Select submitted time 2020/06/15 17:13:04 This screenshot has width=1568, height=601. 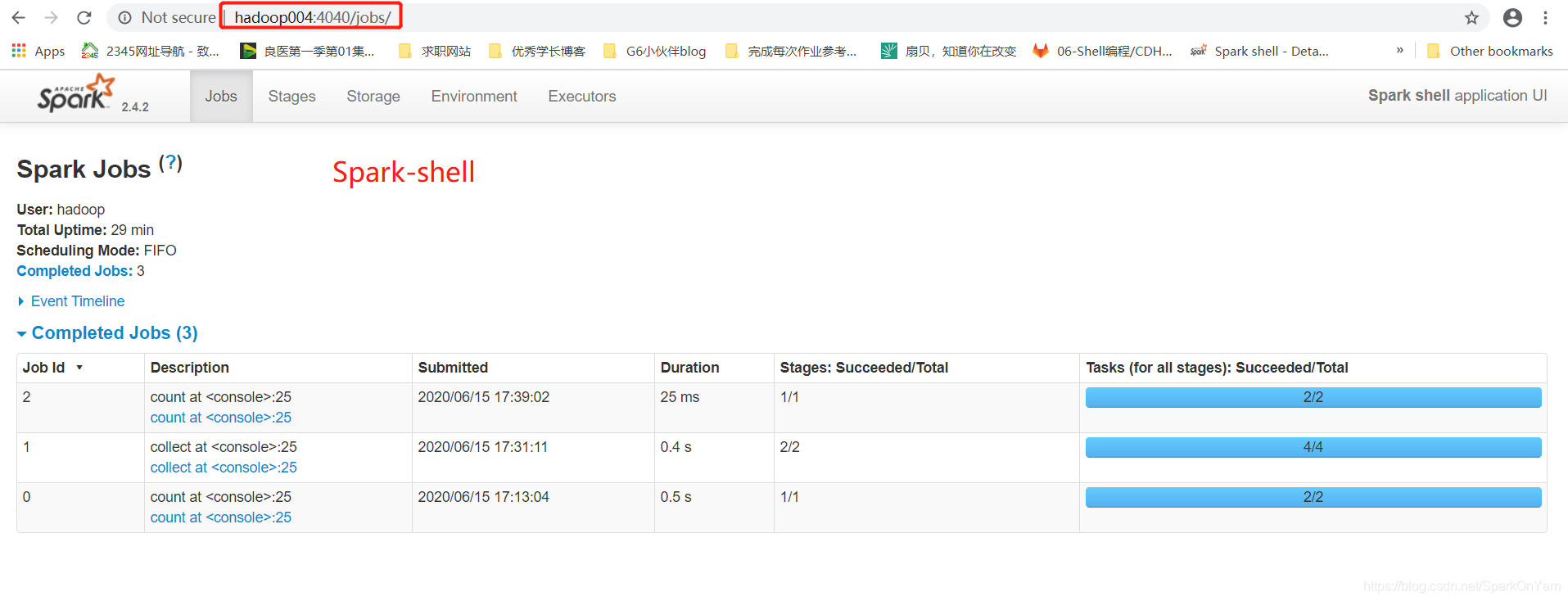click(484, 497)
